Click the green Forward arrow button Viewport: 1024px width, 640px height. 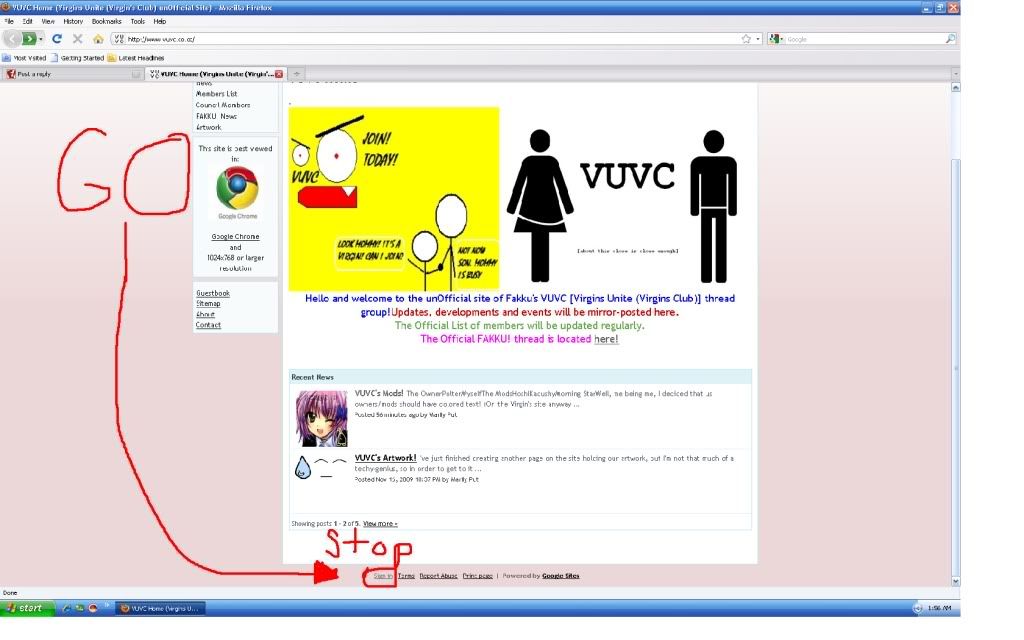[30, 39]
